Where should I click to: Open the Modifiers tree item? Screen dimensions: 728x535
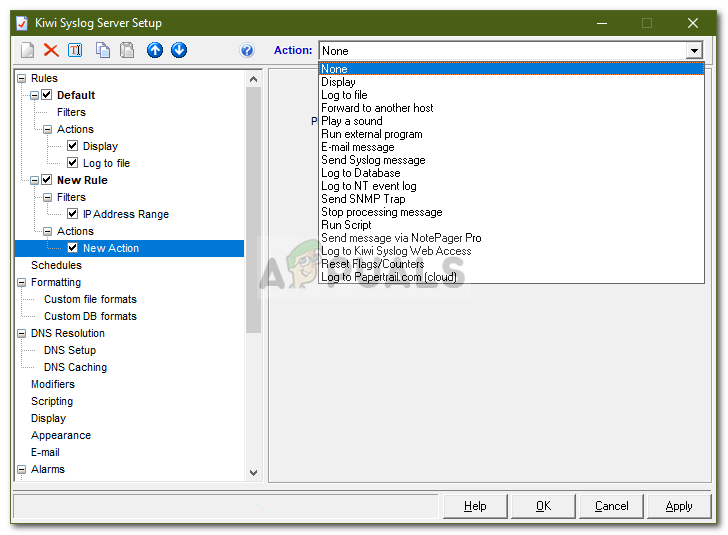click(x=52, y=384)
